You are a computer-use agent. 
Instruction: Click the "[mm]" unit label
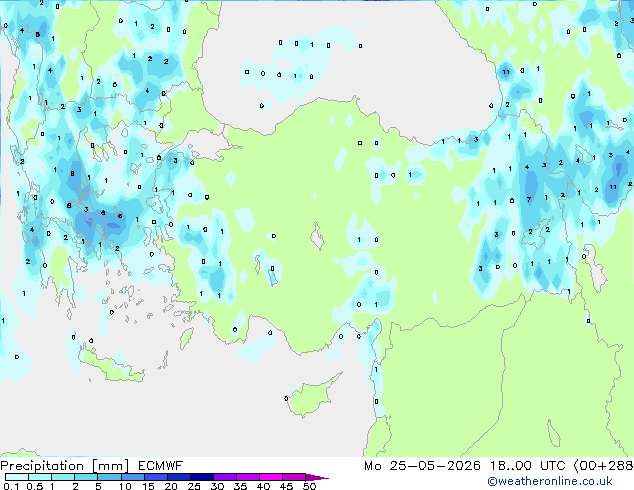pyautogui.click(x=110, y=466)
